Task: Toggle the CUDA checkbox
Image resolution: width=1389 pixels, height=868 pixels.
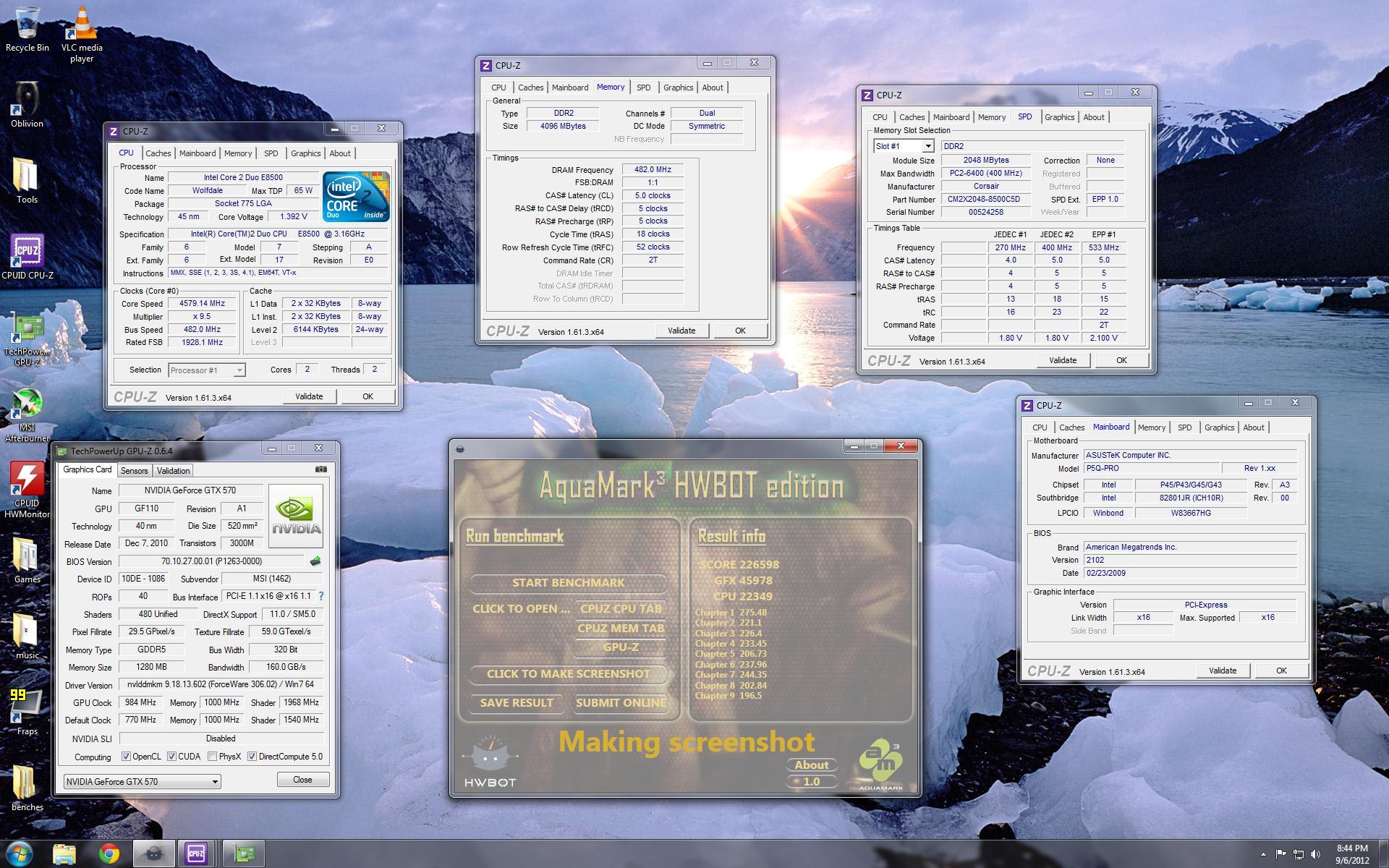Action: point(171,757)
